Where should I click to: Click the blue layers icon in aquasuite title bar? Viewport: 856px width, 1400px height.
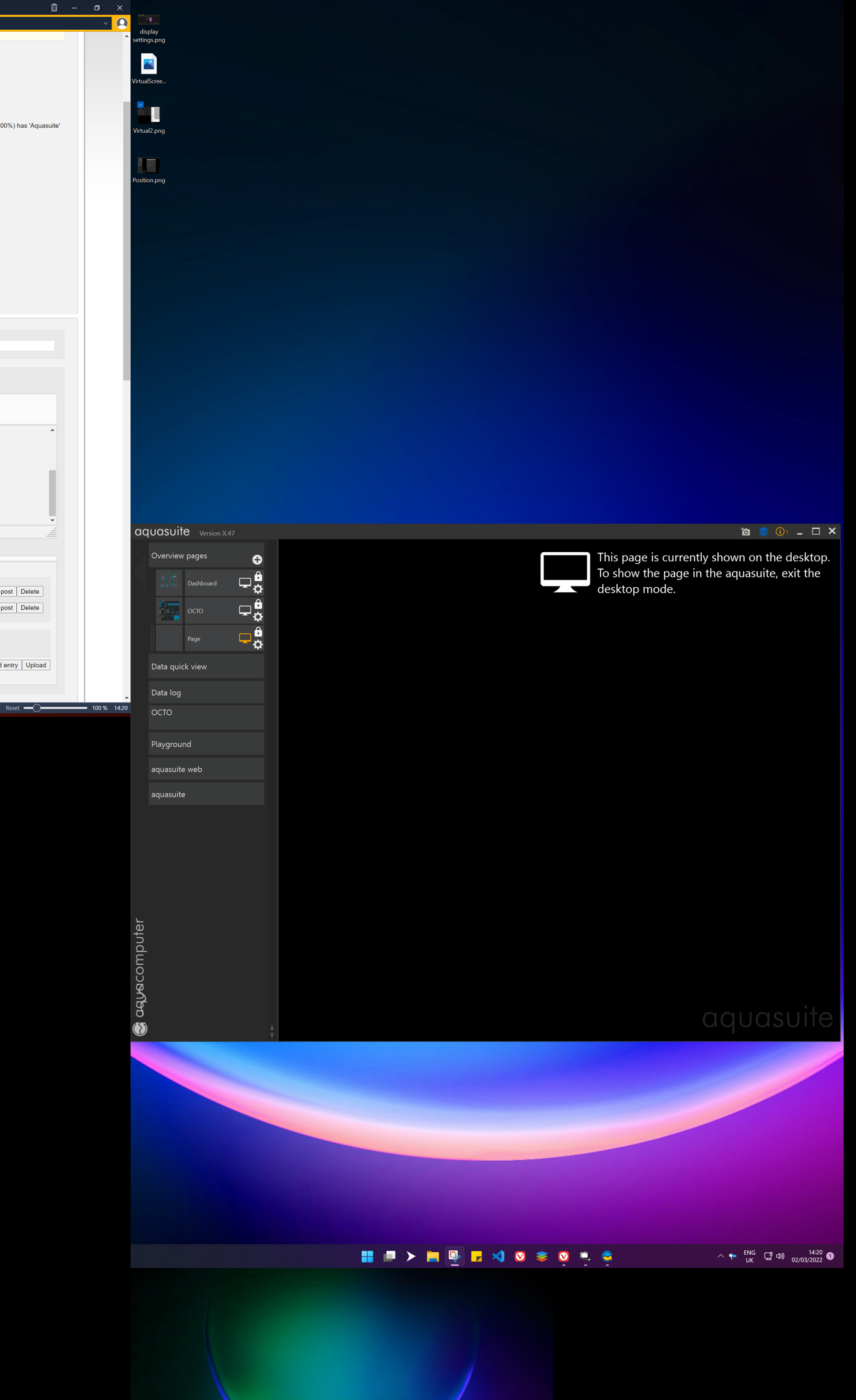pyautogui.click(x=763, y=531)
